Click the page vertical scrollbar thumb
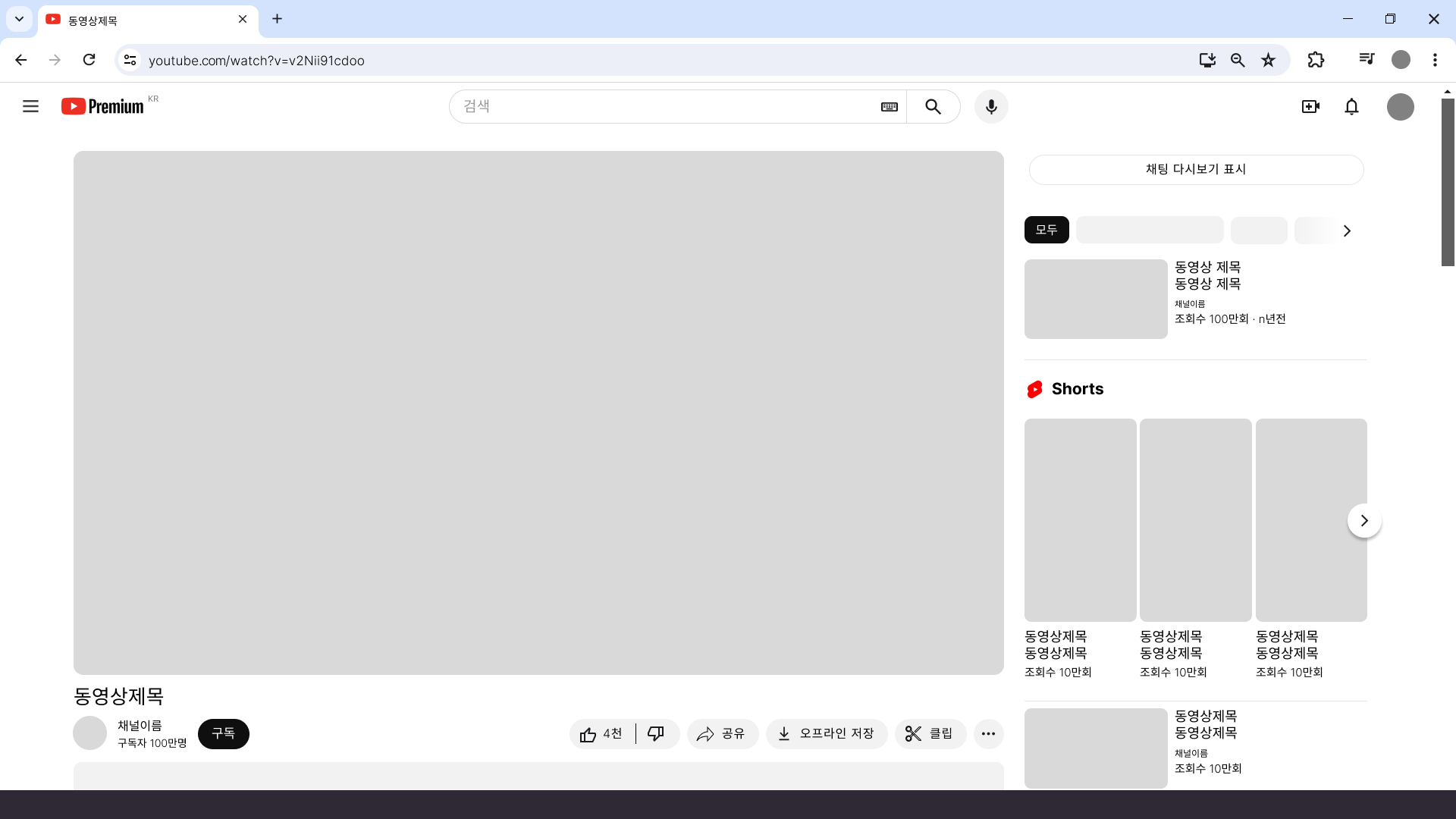Image resolution: width=1456 pixels, height=819 pixels. coord(1448,182)
